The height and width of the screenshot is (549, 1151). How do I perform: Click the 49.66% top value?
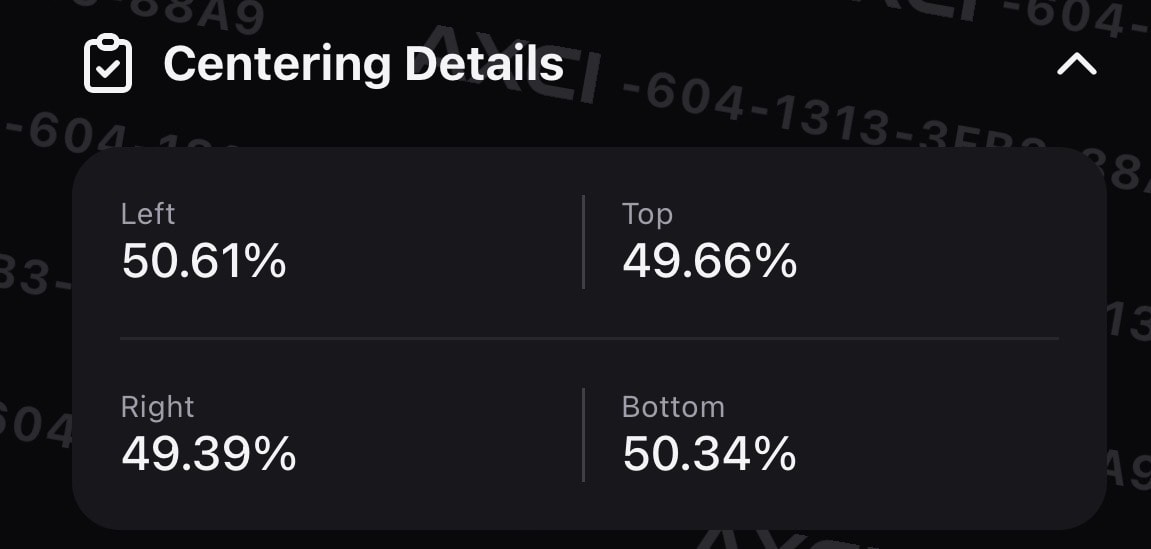pyautogui.click(x=709, y=261)
